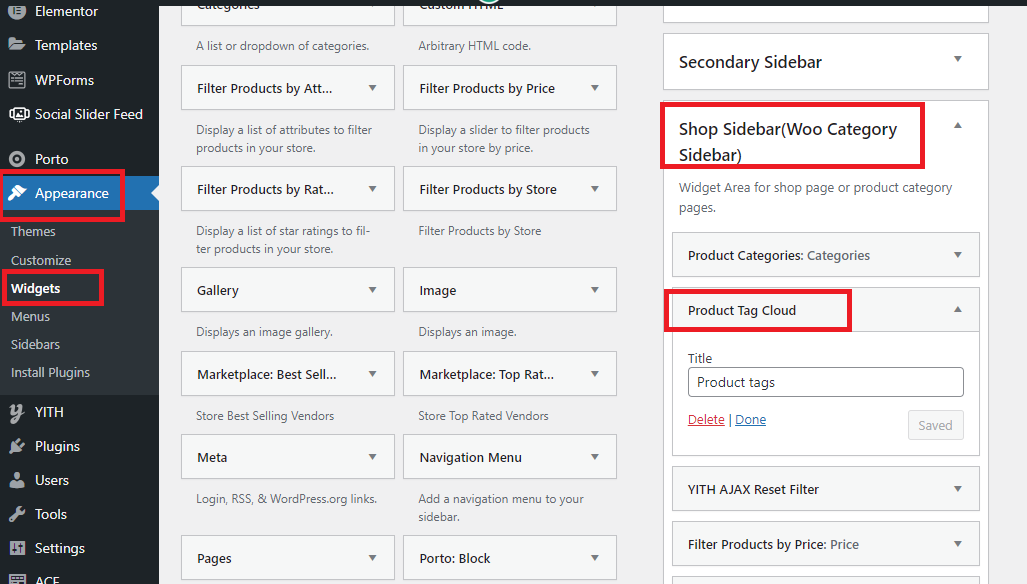This screenshot has height=584, width=1027.
Task: Collapse the Shop Sidebar widget area
Action: click(x=957, y=126)
